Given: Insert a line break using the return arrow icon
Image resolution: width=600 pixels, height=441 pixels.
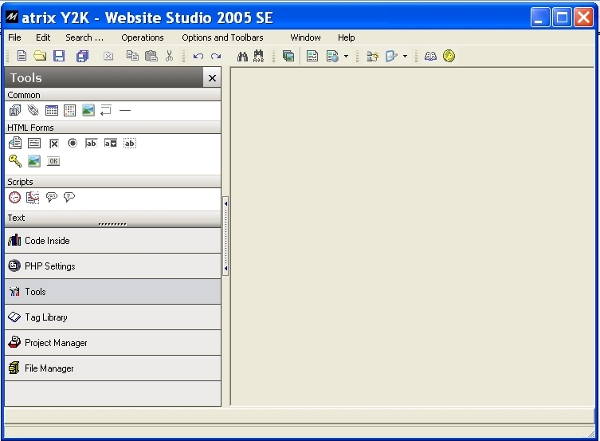Looking at the screenshot, I should pyautogui.click(x=106, y=111).
